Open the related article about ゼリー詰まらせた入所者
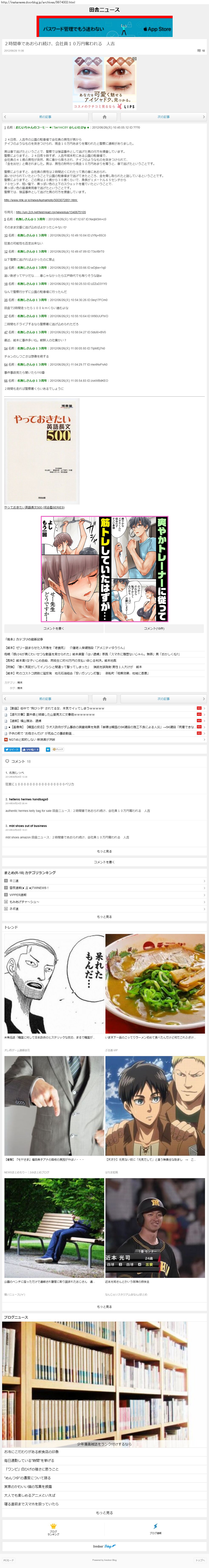209x1568 pixels. [65, 648]
